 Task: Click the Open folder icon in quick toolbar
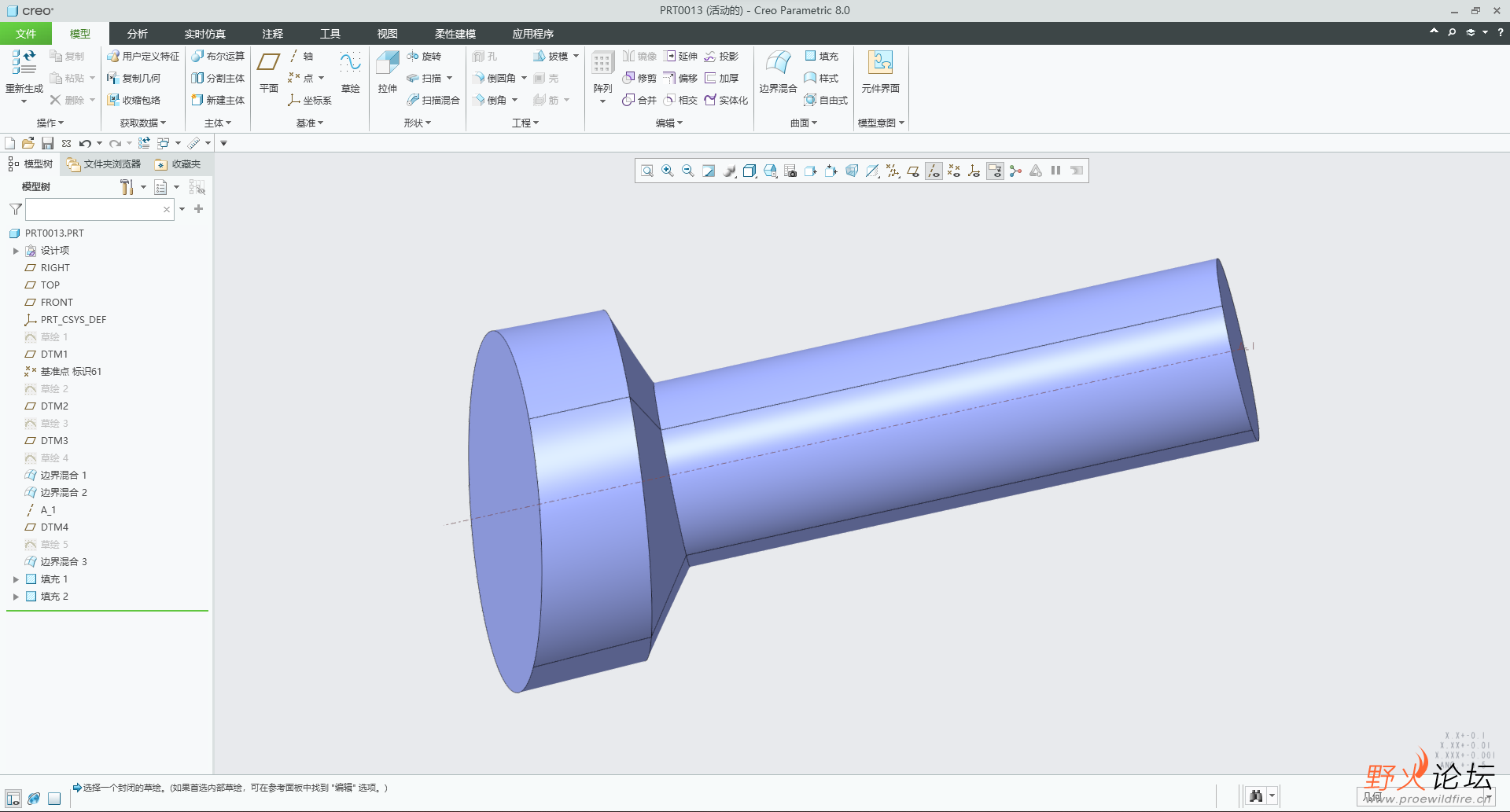point(28,143)
